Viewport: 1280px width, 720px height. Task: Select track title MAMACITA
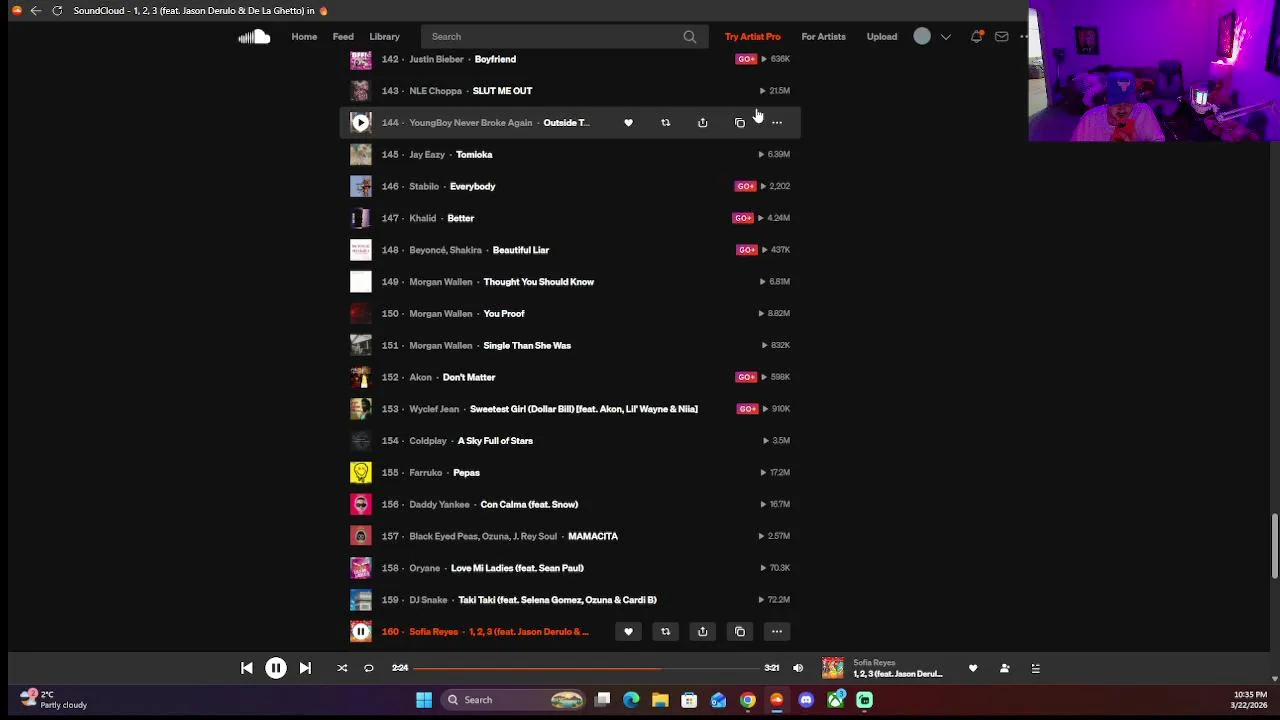(x=593, y=536)
